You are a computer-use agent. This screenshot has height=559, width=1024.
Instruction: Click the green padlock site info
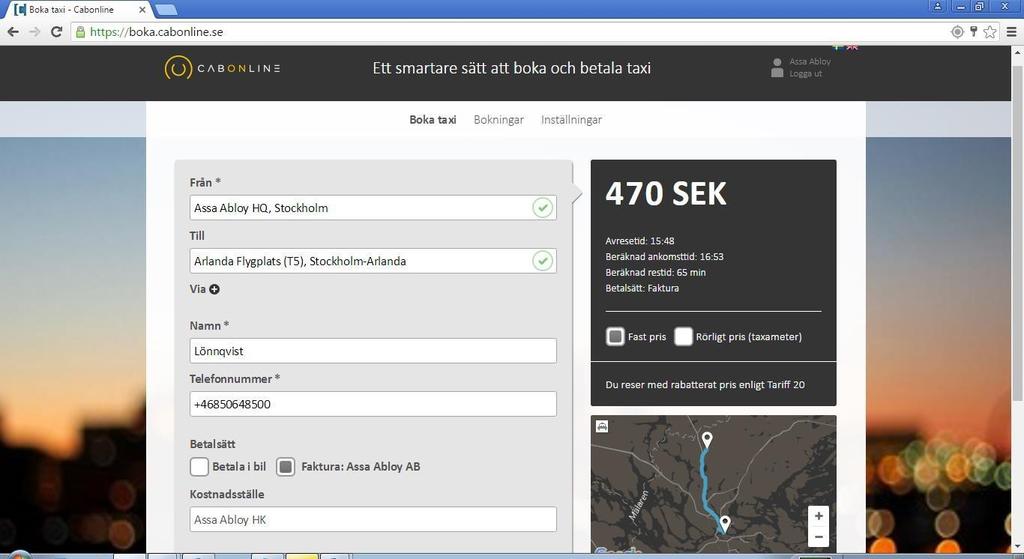80,31
